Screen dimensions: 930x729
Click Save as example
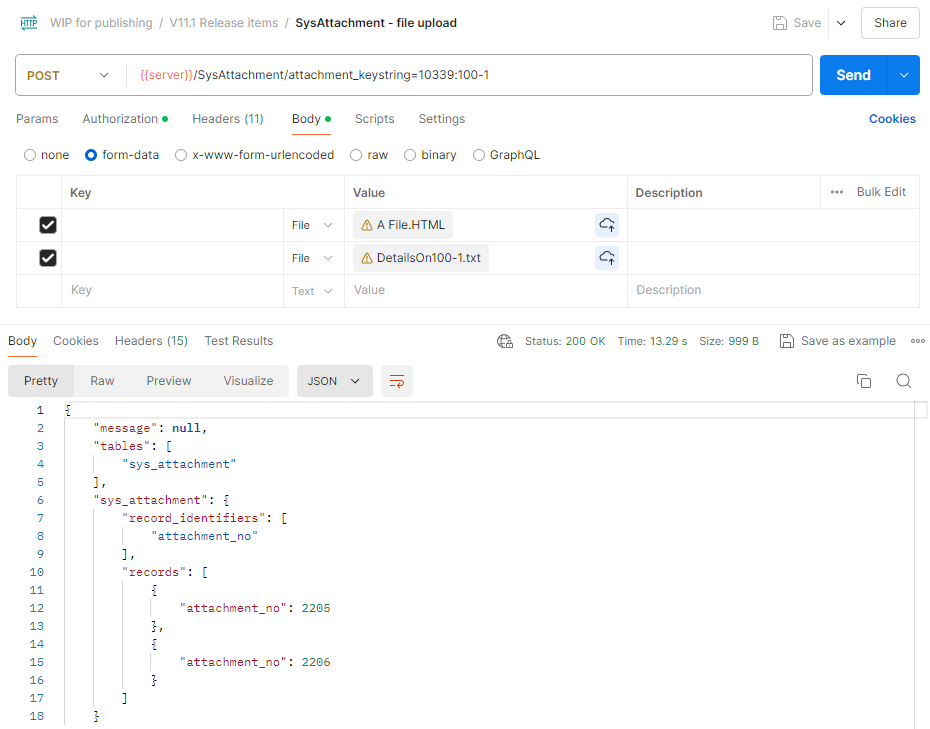click(838, 341)
